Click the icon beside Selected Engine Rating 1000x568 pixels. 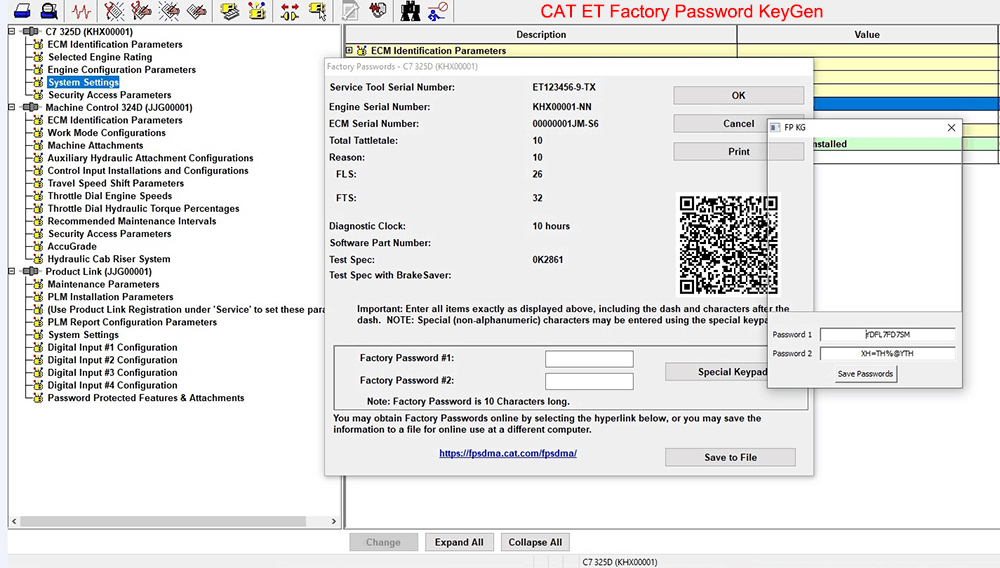click(38, 57)
